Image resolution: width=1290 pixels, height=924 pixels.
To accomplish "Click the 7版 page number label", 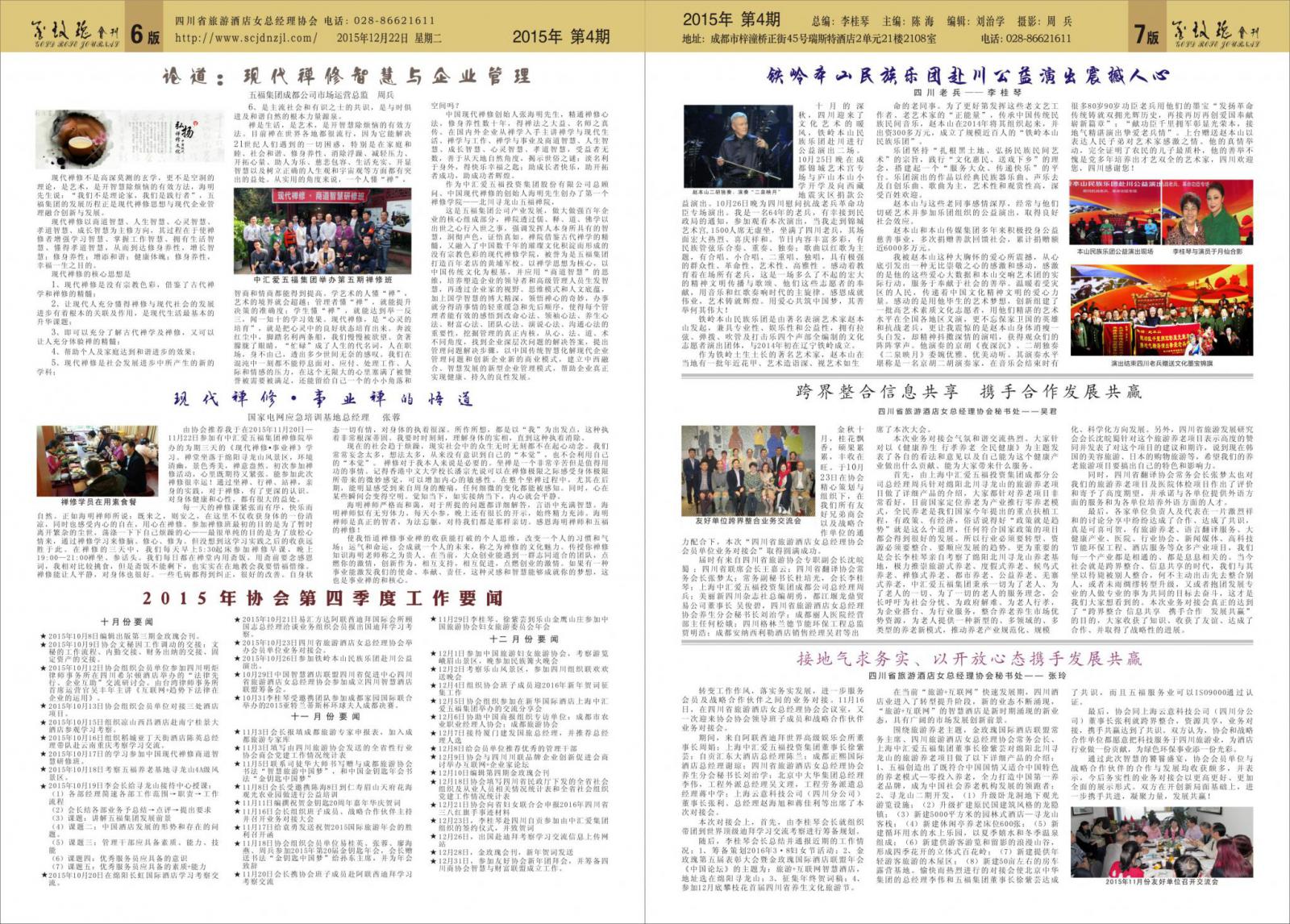I will pyautogui.click(x=1146, y=34).
